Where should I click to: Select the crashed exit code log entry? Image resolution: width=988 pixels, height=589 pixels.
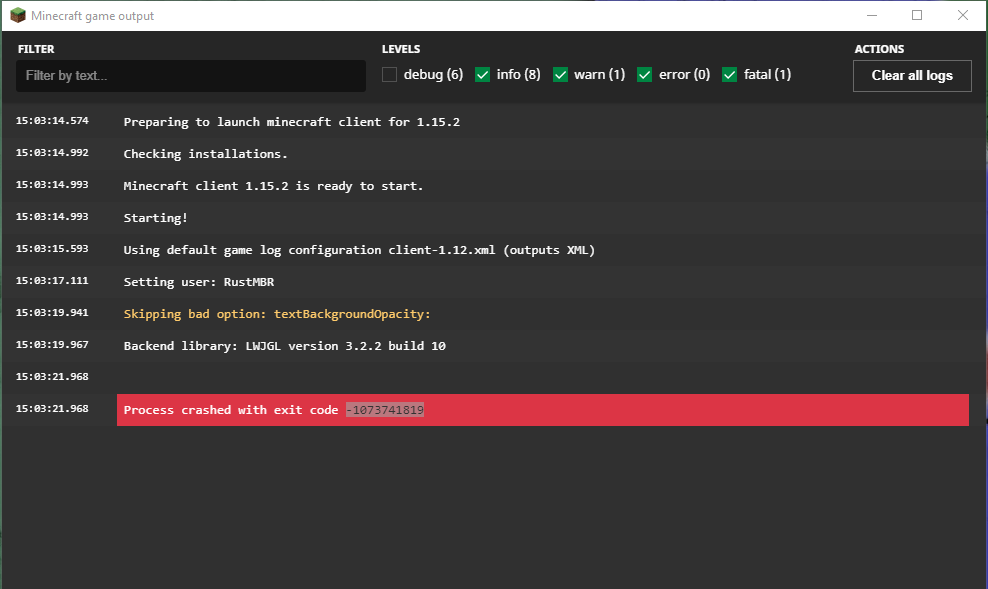[x=543, y=409]
